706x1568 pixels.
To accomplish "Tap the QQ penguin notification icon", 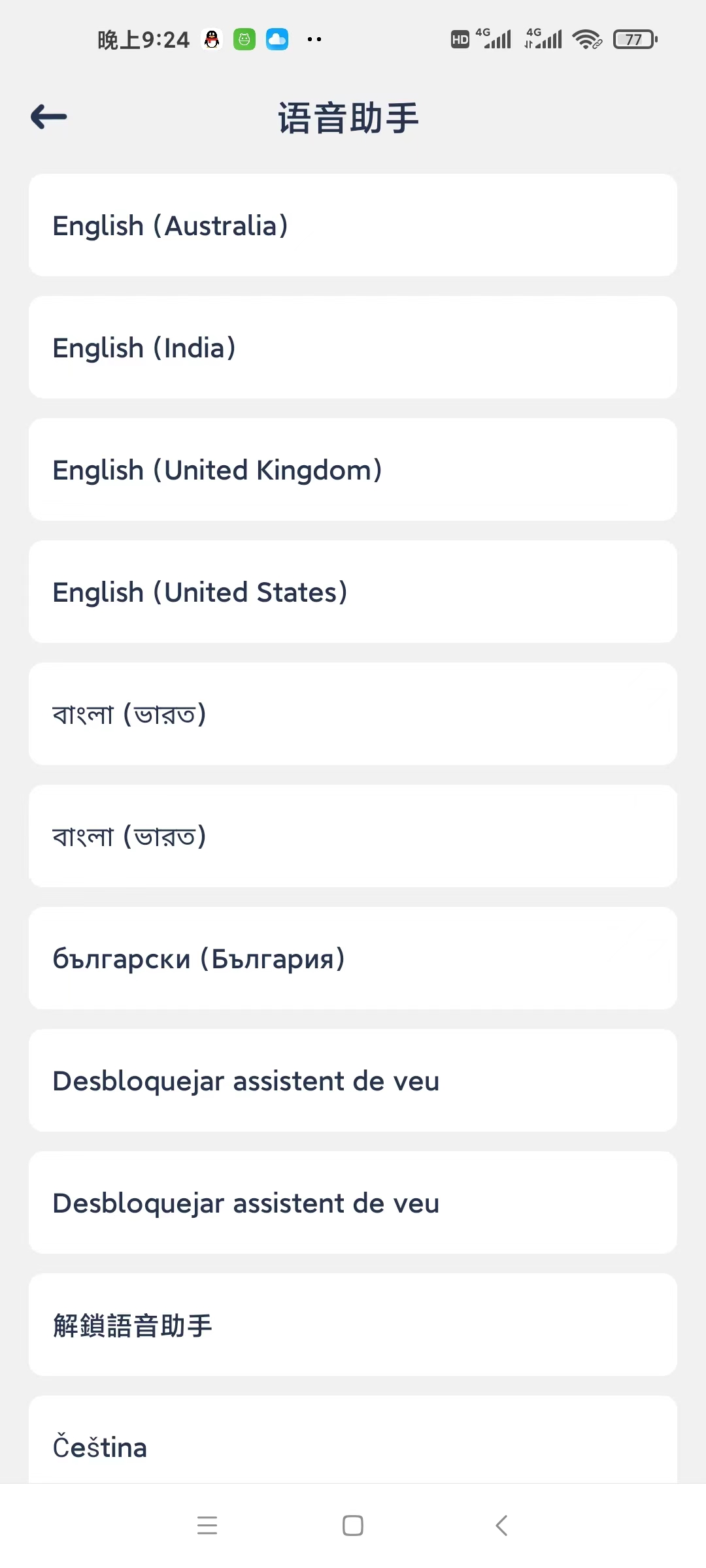I will [212, 39].
